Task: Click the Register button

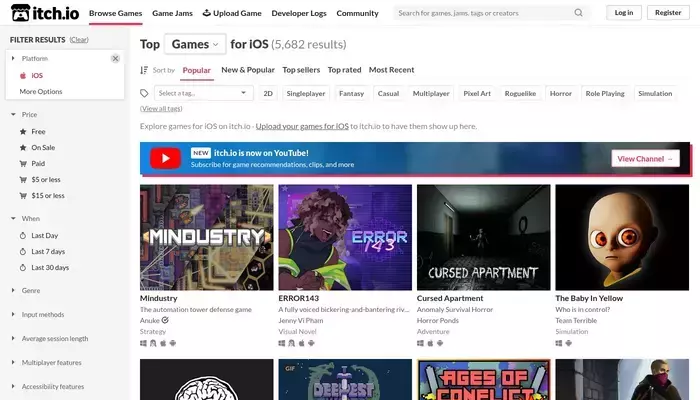Action: pos(668,12)
